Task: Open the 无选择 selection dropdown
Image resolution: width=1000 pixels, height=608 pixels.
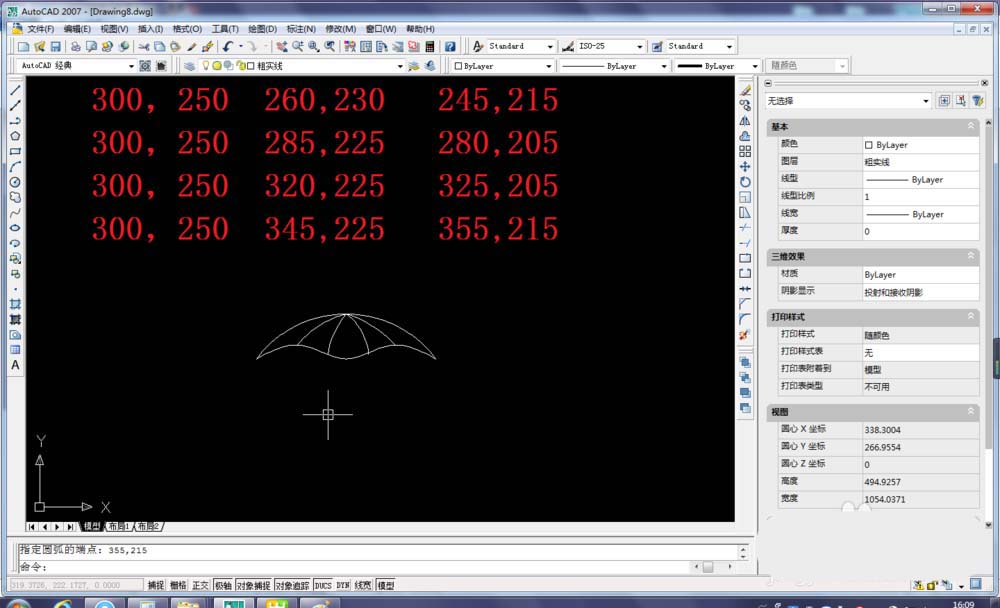Action: pyautogui.click(x=925, y=101)
